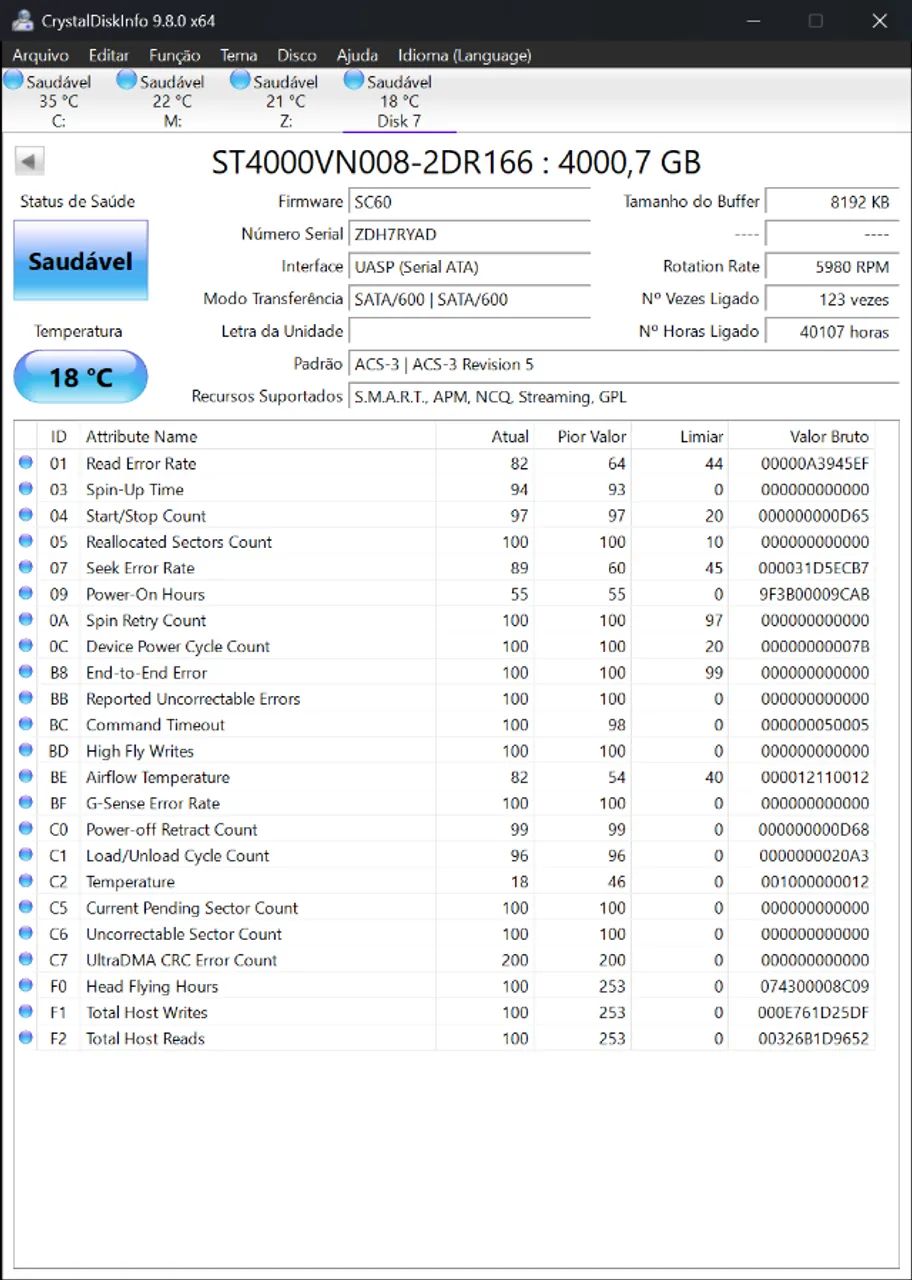Click status dot for Head Flying Hours
Viewport: 912px width, 1280px height.
26,986
